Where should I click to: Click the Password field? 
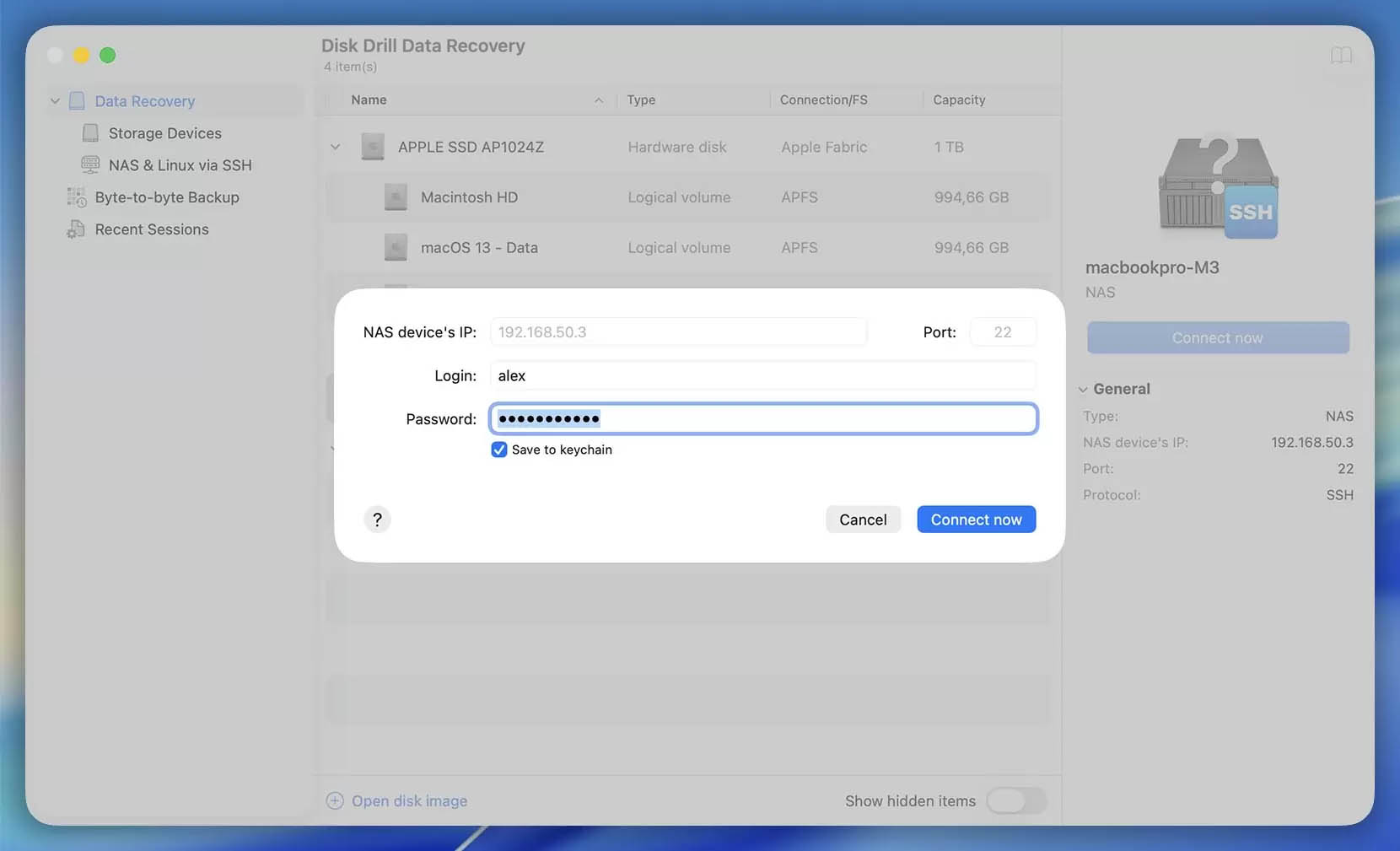coord(763,419)
